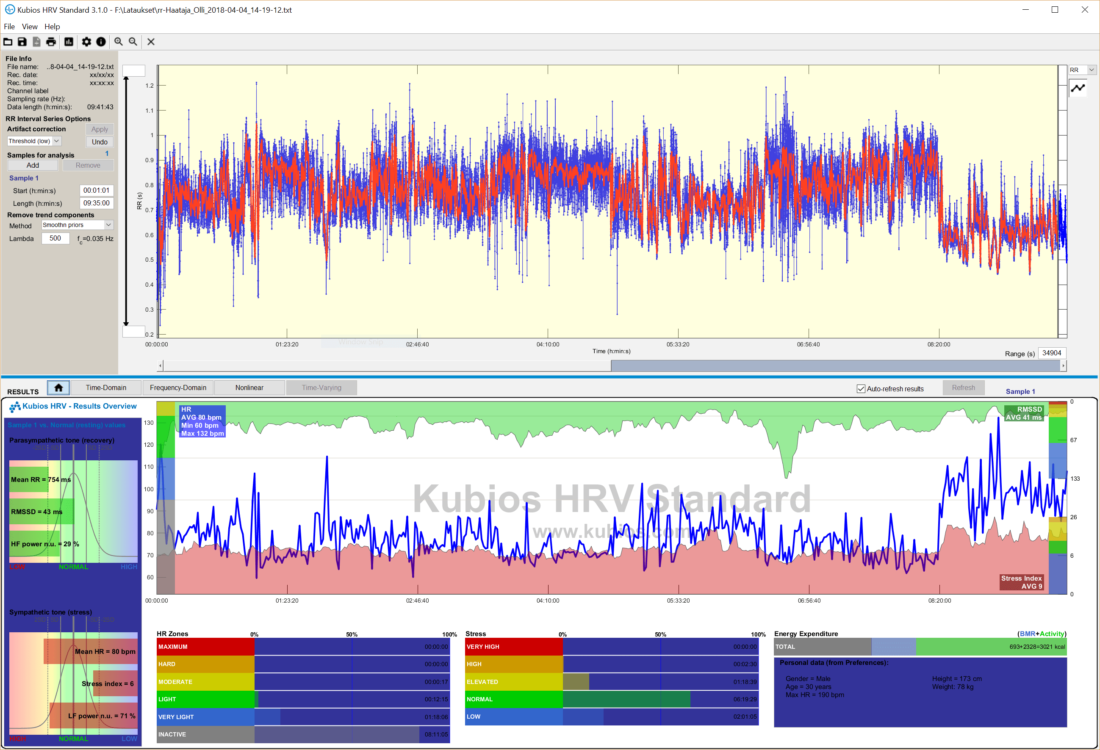Click the Refresh results button

(963, 388)
